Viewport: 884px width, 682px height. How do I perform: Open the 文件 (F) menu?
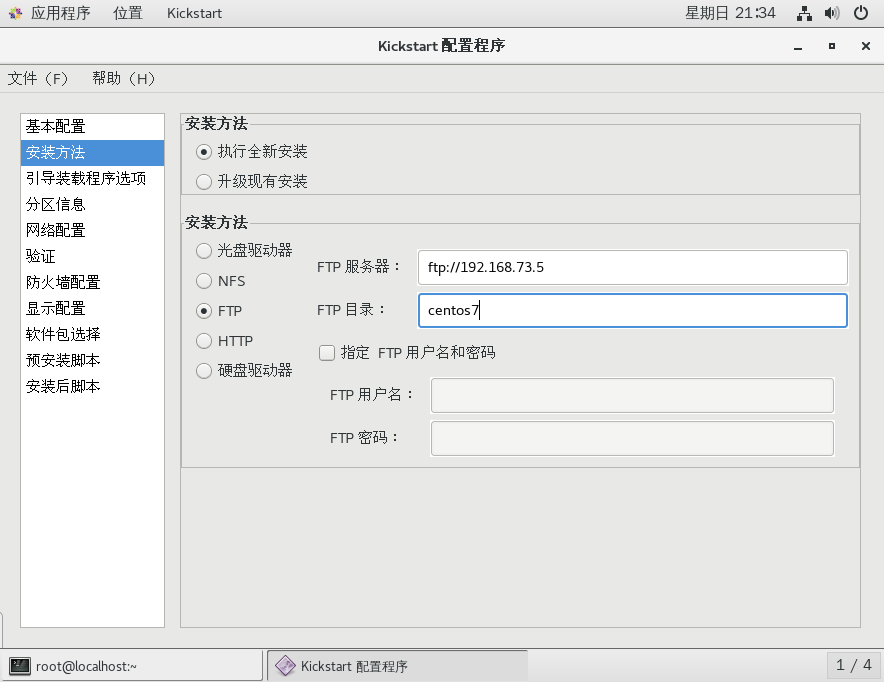pos(38,78)
